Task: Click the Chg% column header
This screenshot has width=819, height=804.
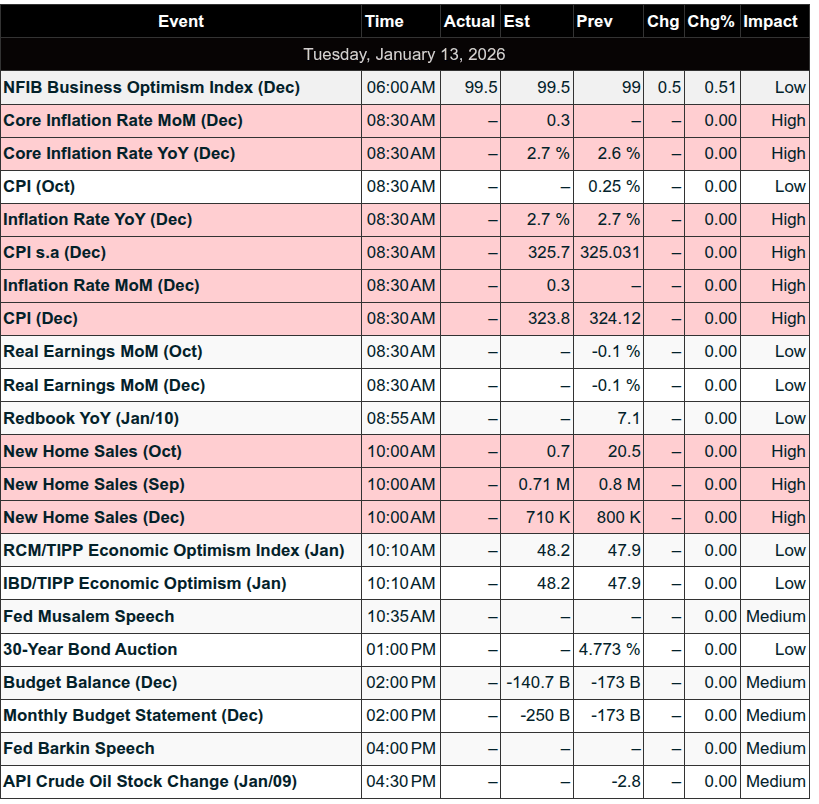Action: tap(711, 21)
